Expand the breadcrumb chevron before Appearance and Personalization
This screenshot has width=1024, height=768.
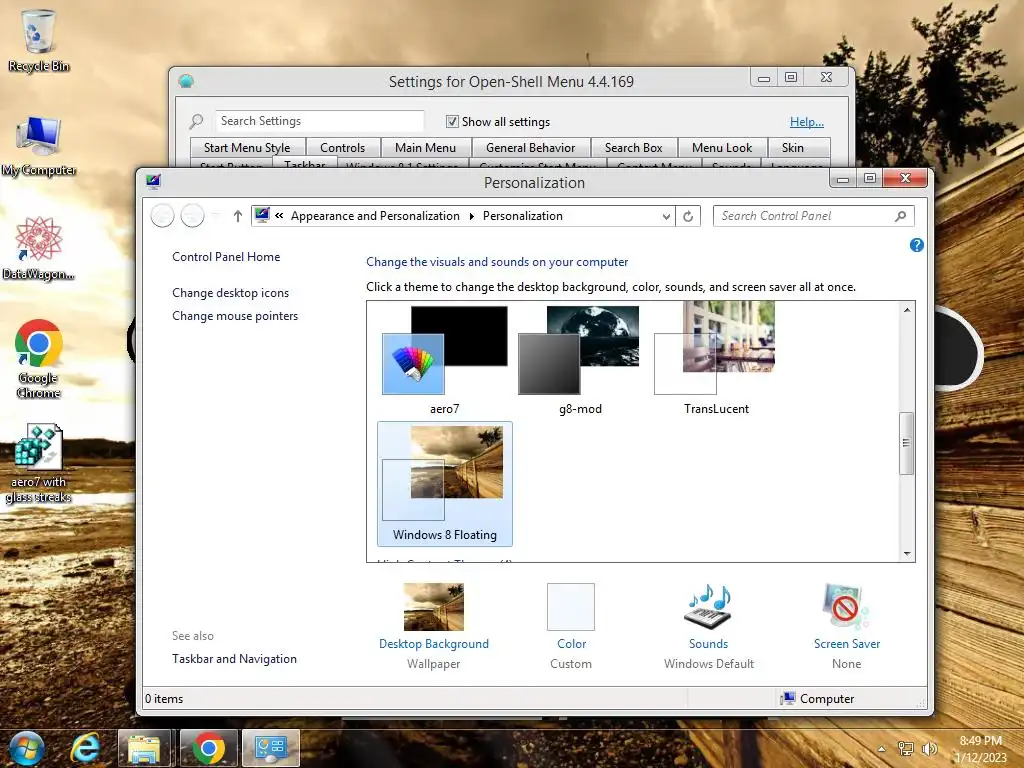click(x=279, y=216)
